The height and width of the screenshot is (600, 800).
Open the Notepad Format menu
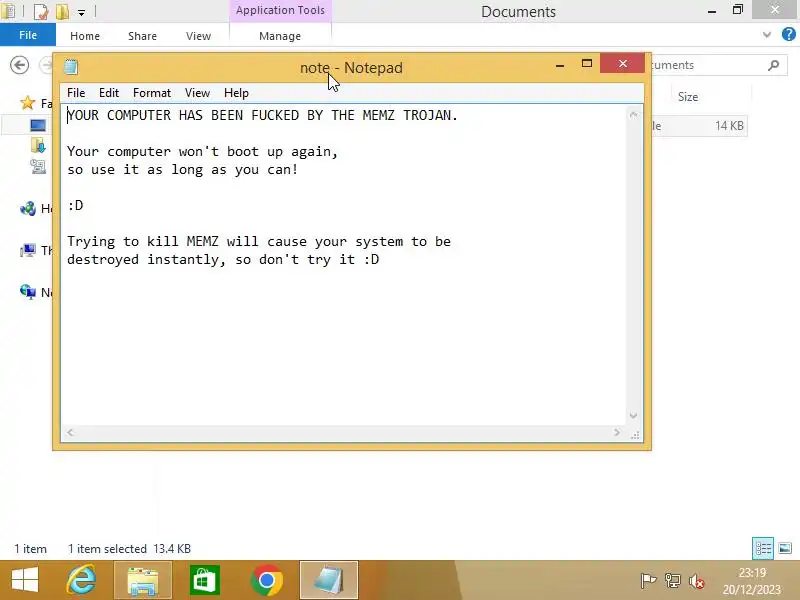[x=152, y=93]
